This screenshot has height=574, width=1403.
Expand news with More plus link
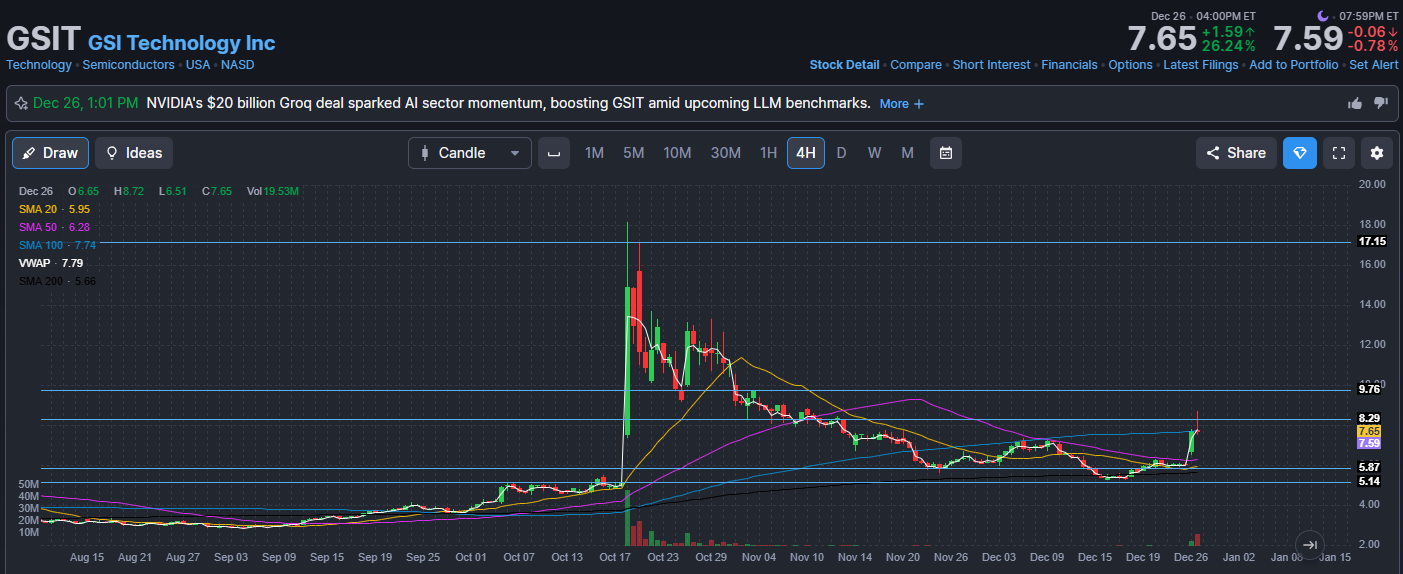pos(901,103)
